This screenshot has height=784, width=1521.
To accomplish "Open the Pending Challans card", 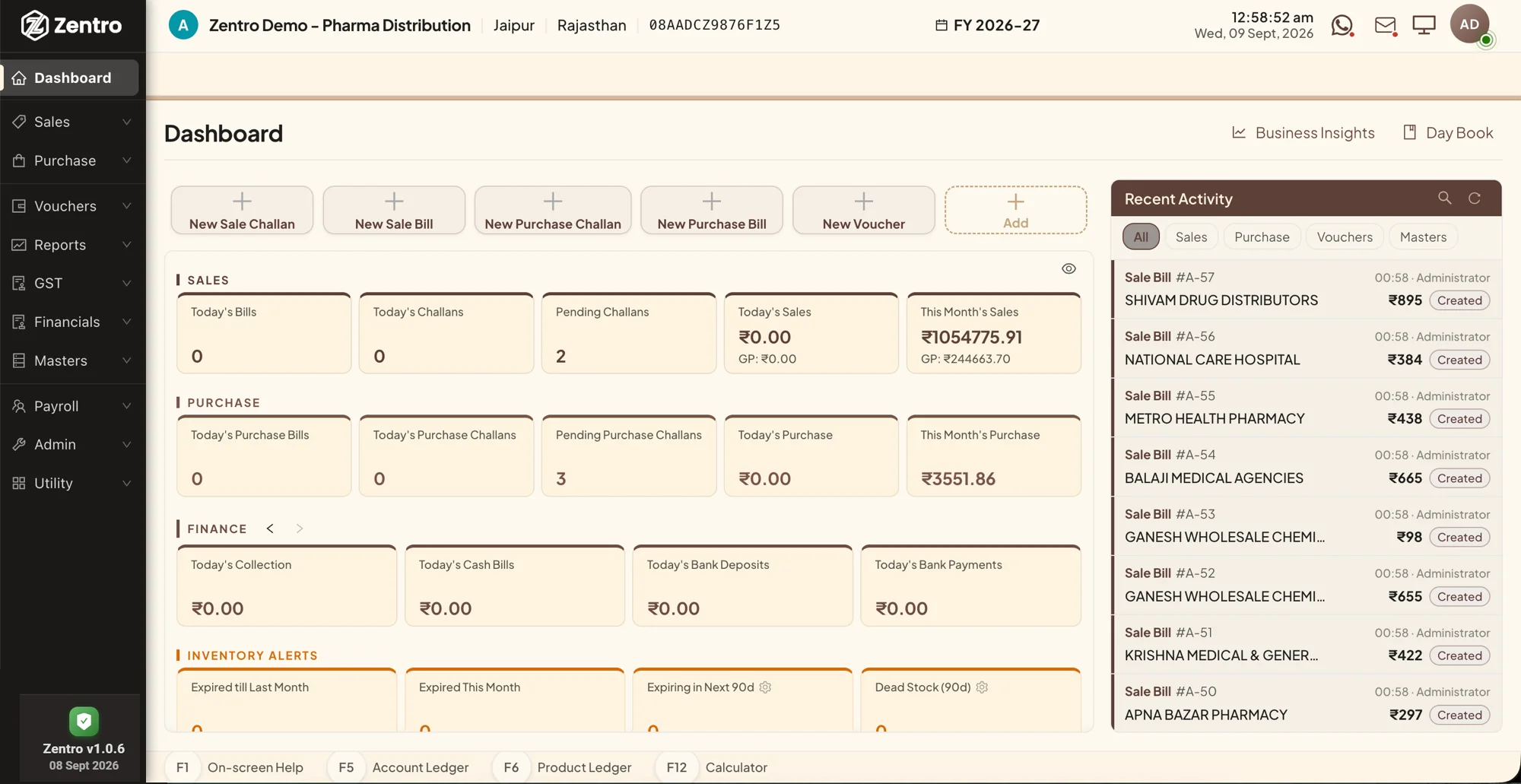I will [x=629, y=333].
